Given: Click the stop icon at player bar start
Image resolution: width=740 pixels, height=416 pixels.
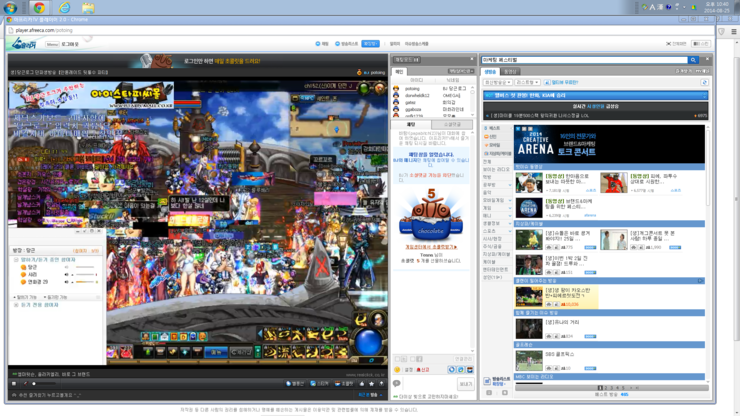Looking at the screenshot, I should 14,384.
